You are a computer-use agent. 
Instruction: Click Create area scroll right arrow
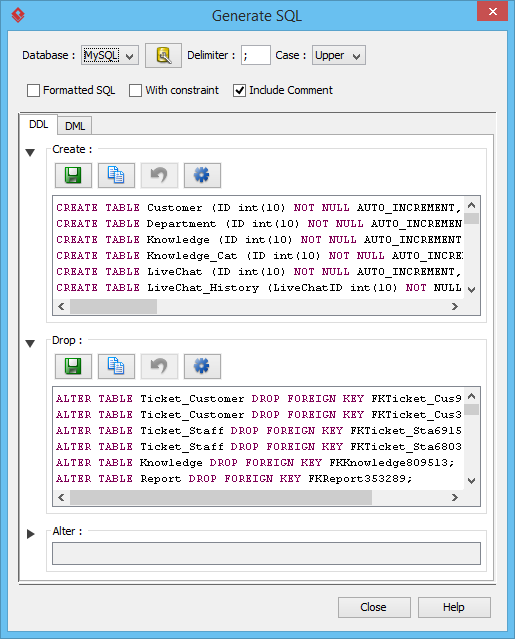point(455,306)
